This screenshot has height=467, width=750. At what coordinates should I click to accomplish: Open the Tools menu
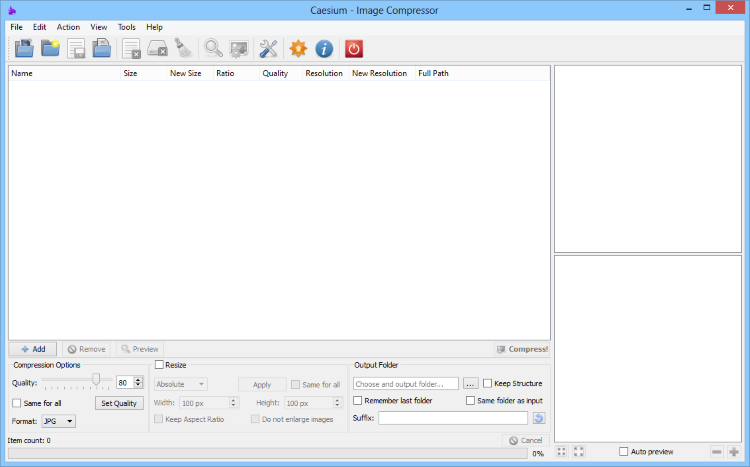[127, 27]
